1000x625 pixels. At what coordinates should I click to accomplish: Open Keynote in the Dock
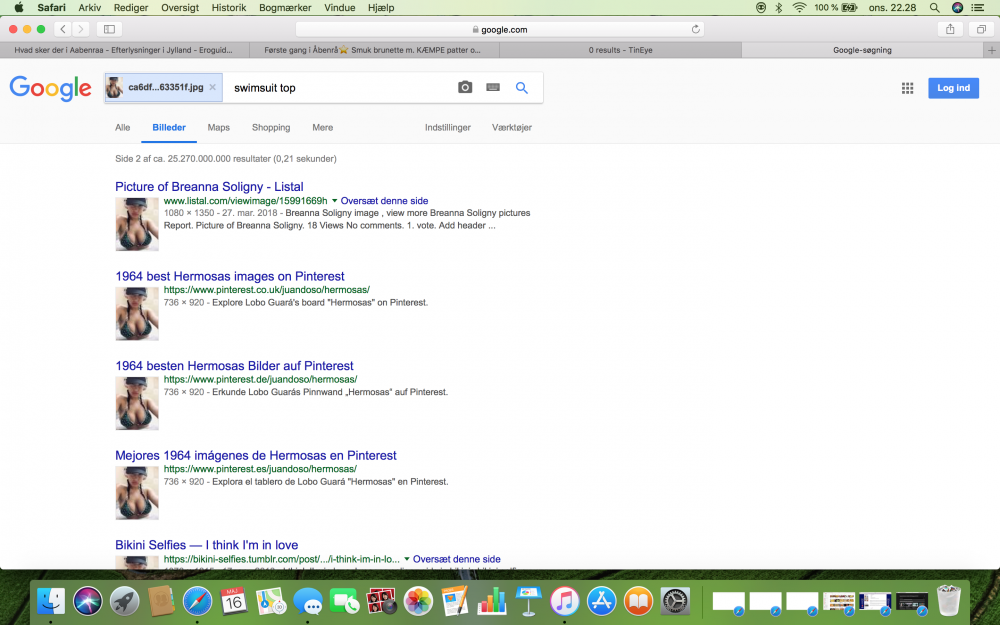pos(528,600)
